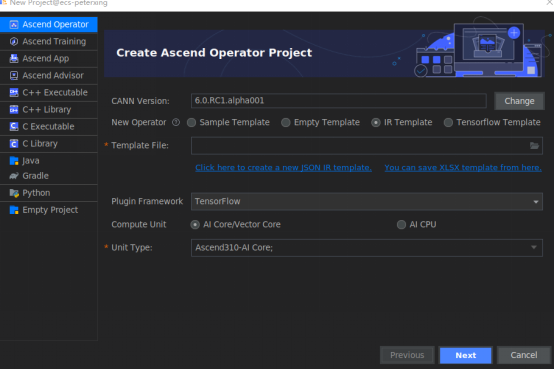Open link to create new JSON IR template
Image resolution: width=554 pixels, height=370 pixels.
(283, 168)
